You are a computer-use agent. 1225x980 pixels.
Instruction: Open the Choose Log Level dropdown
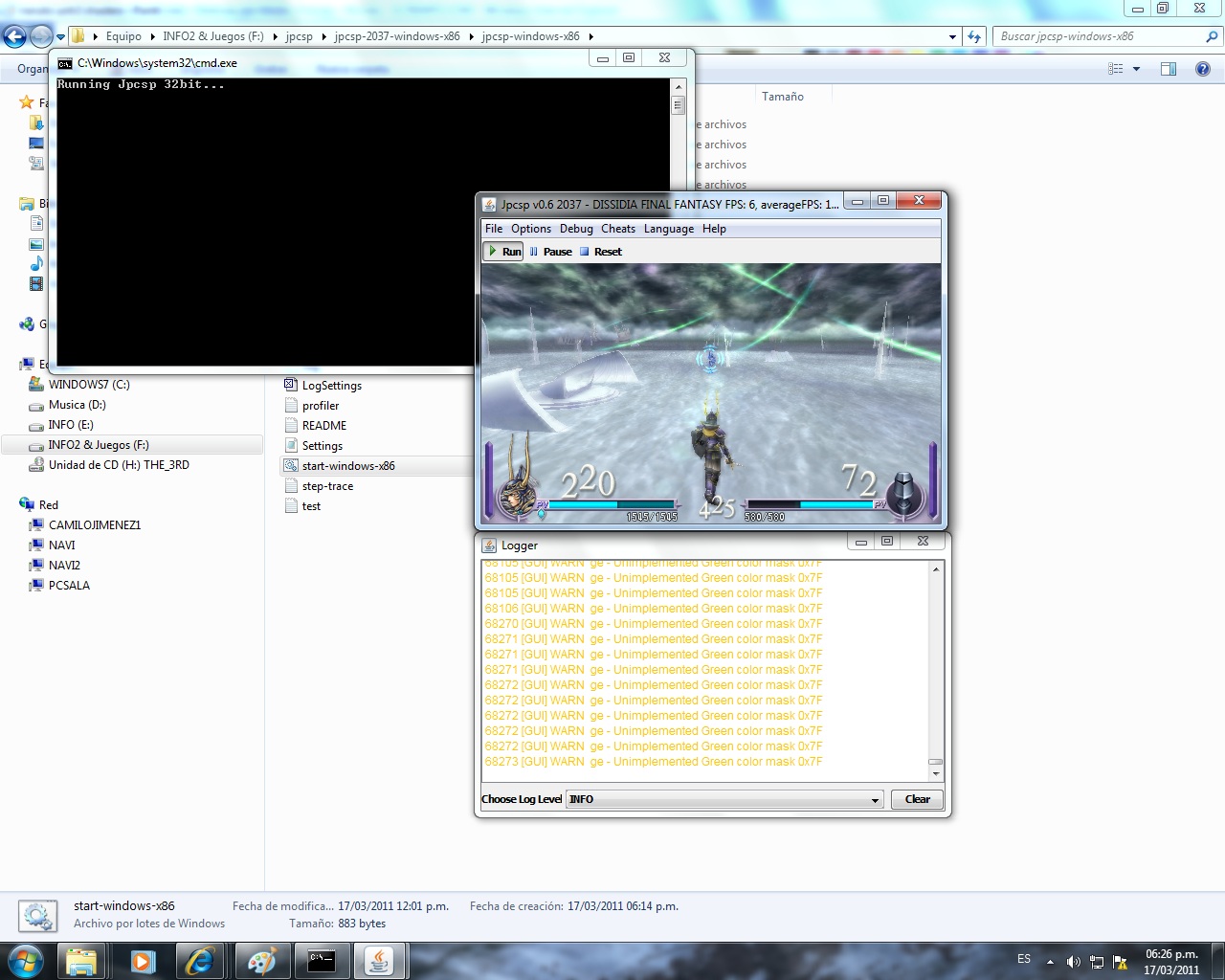pos(724,799)
